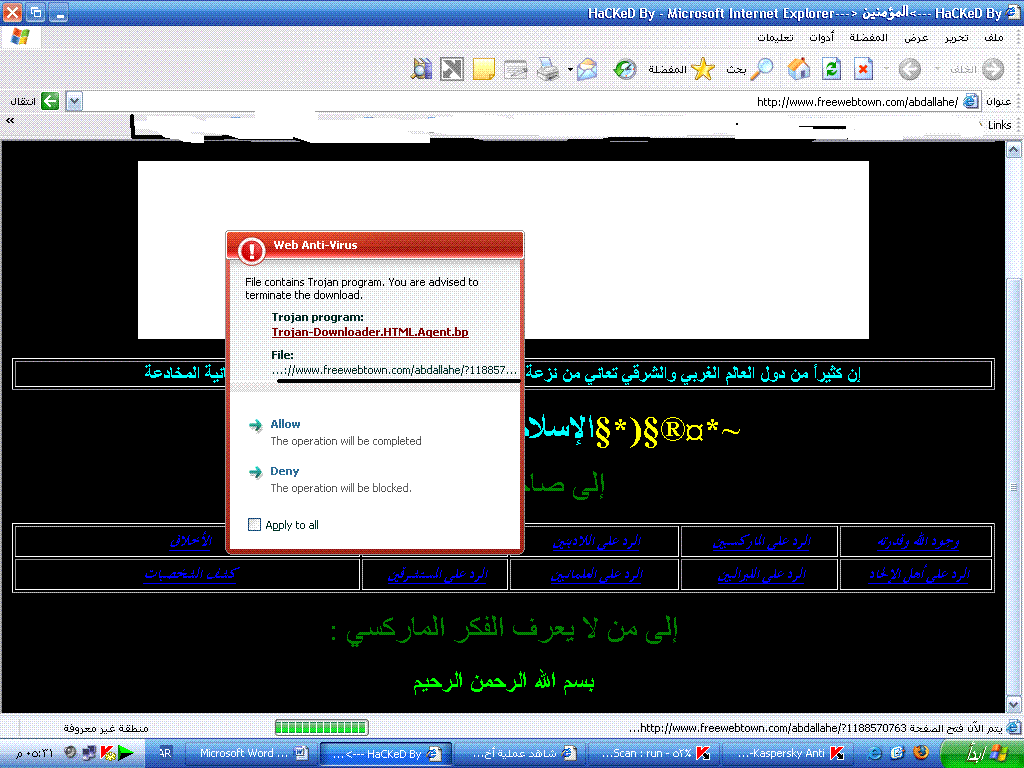This screenshot has width=1024, height=768.
Task: Click the green Go arrow button
Action: (50, 101)
